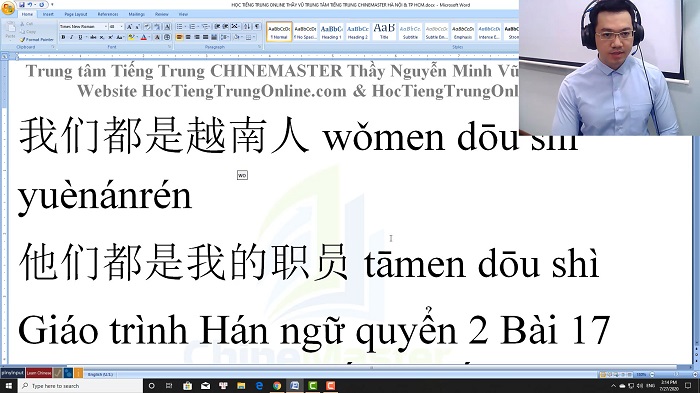Toggle Align Text Left
This screenshot has height=393, width=700.
pos(179,37)
